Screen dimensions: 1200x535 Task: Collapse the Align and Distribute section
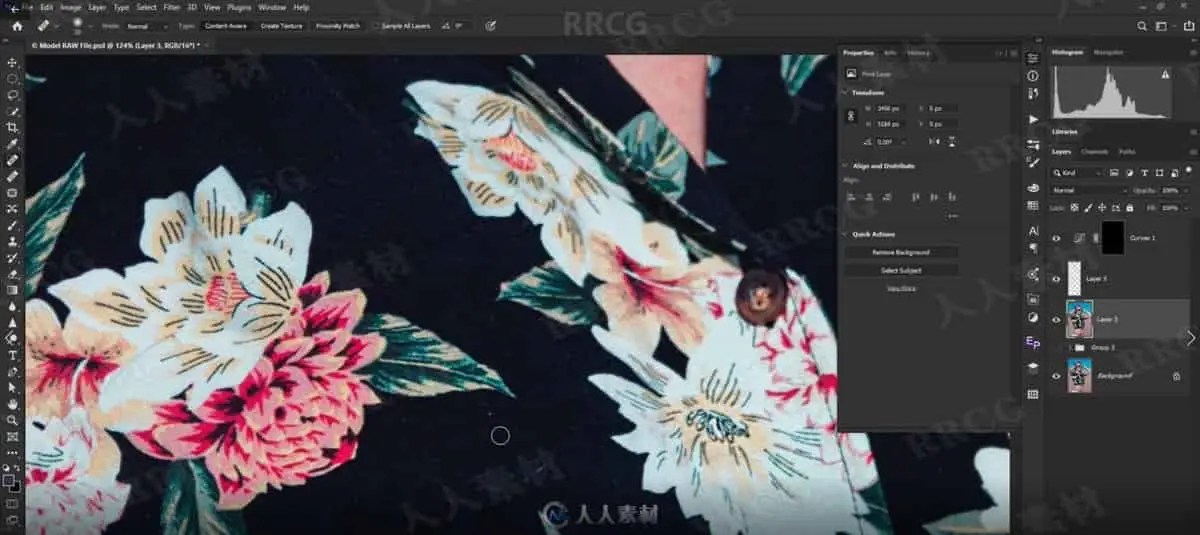[x=845, y=166]
